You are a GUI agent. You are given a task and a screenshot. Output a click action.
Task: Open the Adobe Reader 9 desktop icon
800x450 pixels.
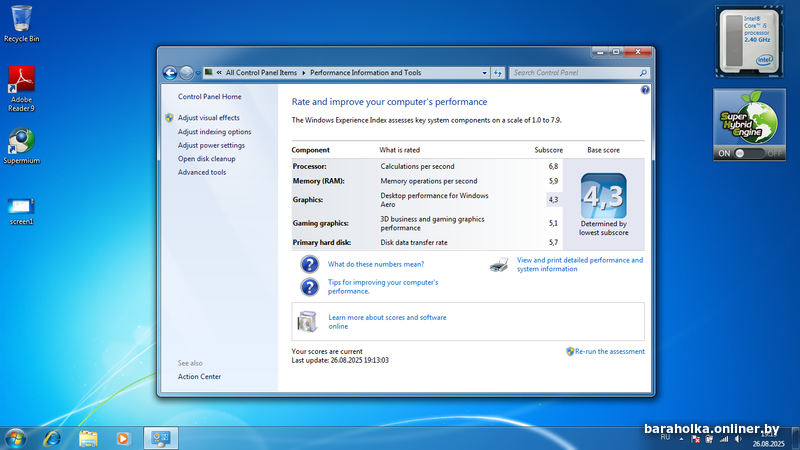(21, 88)
